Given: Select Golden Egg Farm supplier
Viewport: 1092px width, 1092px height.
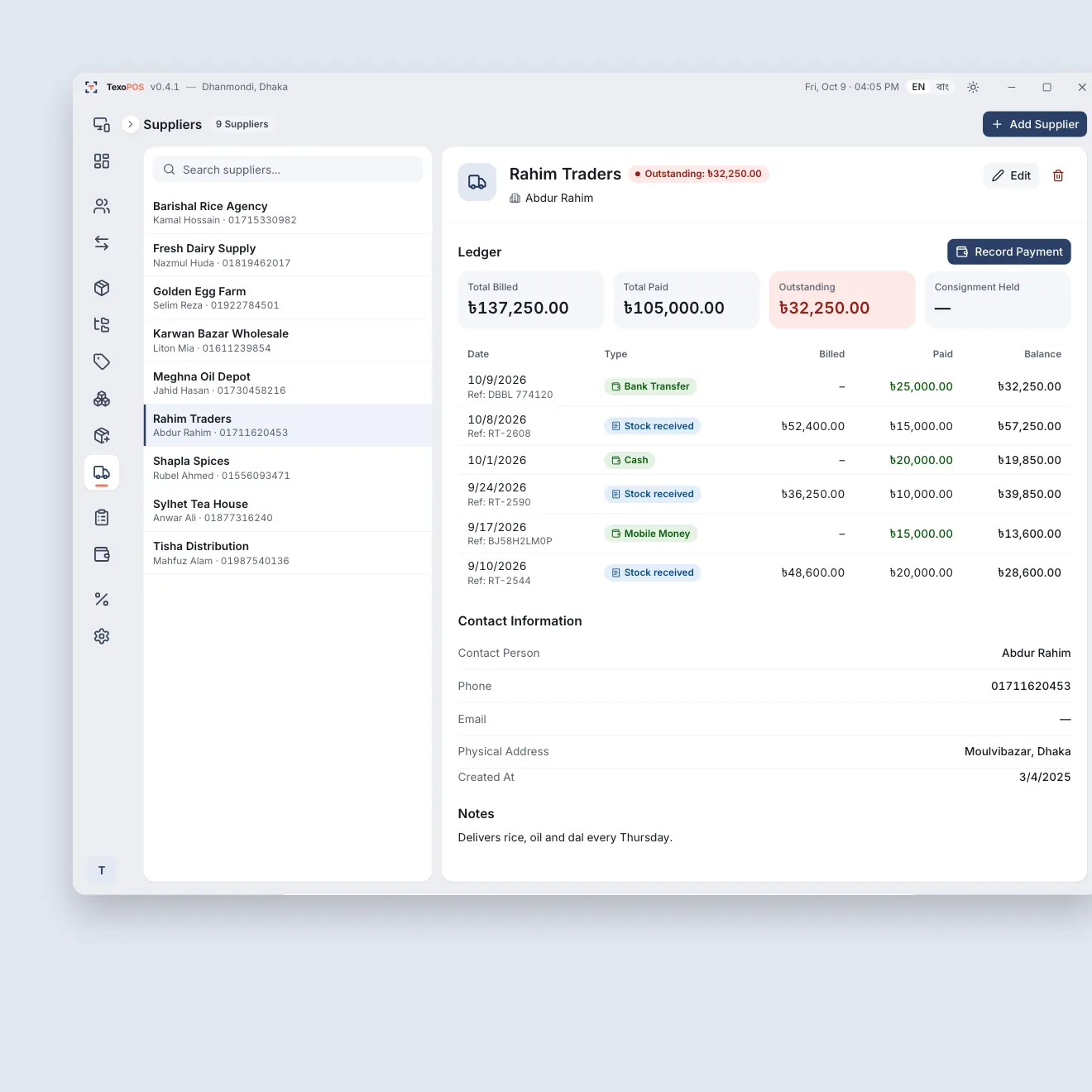Looking at the screenshot, I should (288, 298).
